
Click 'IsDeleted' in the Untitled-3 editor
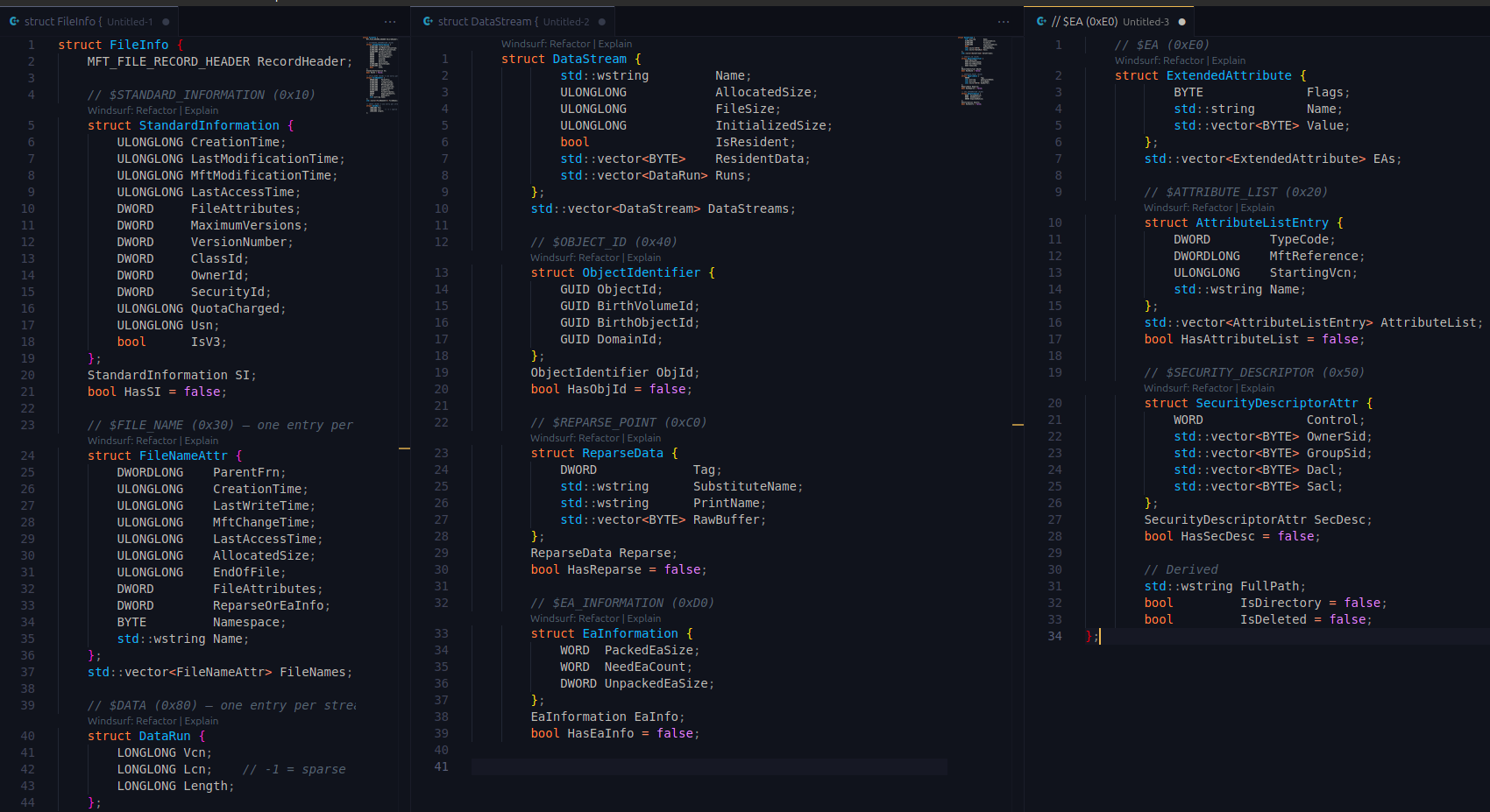point(1274,619)
